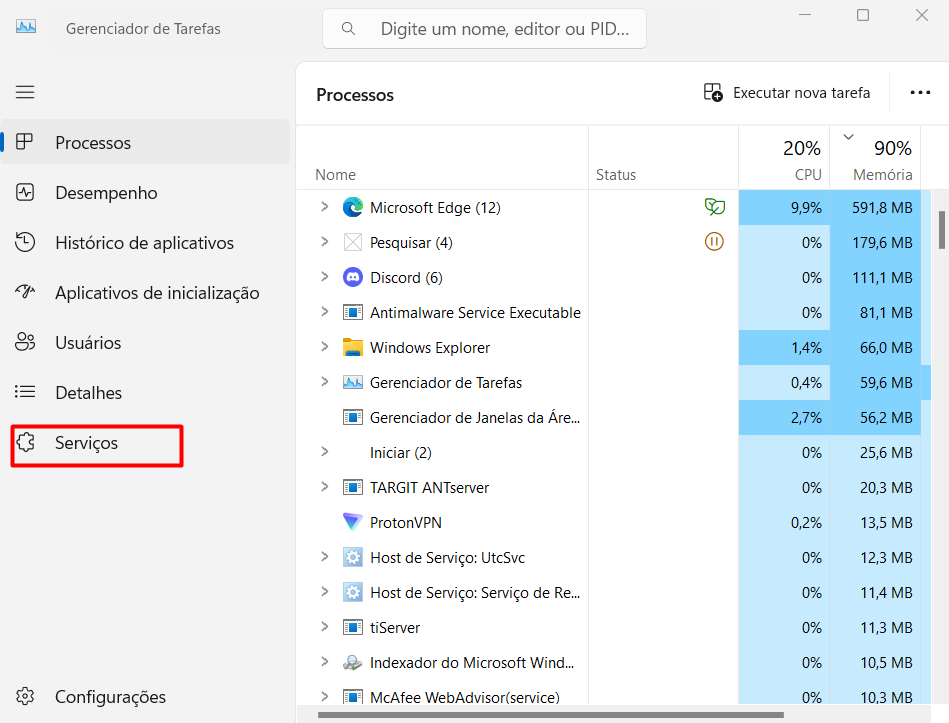
Task: Click the Aplicativos de inicialização gauge icon
Action: (25, 292)
